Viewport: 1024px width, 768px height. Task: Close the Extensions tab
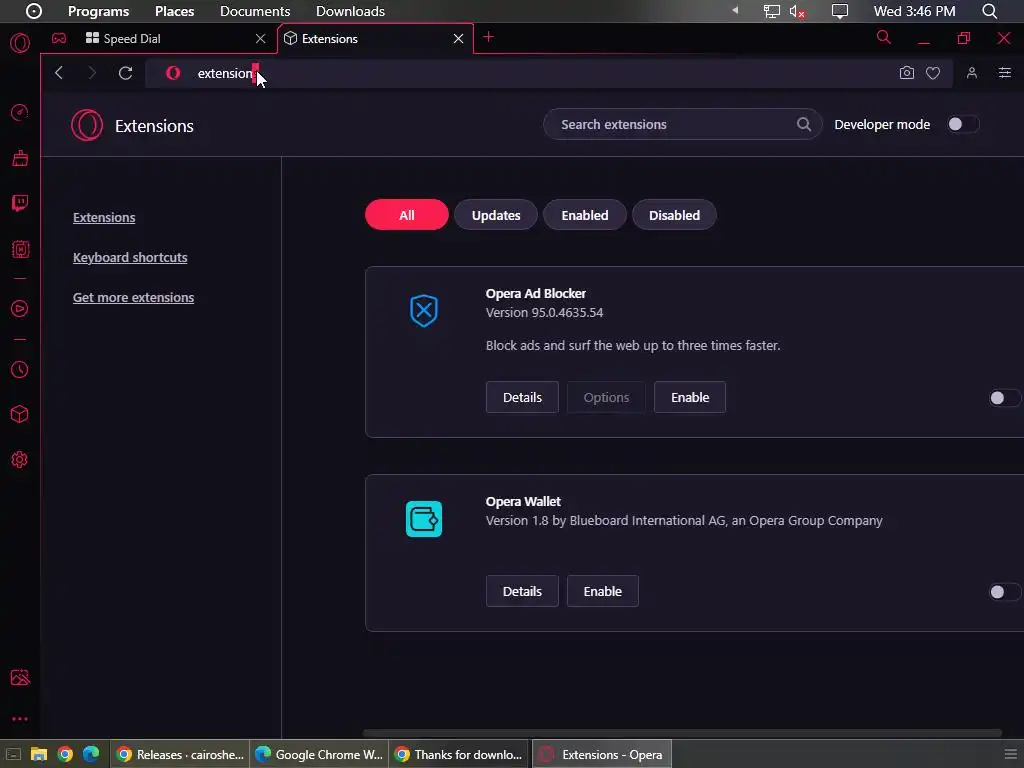pyautogui.click(x=458, y=39)
